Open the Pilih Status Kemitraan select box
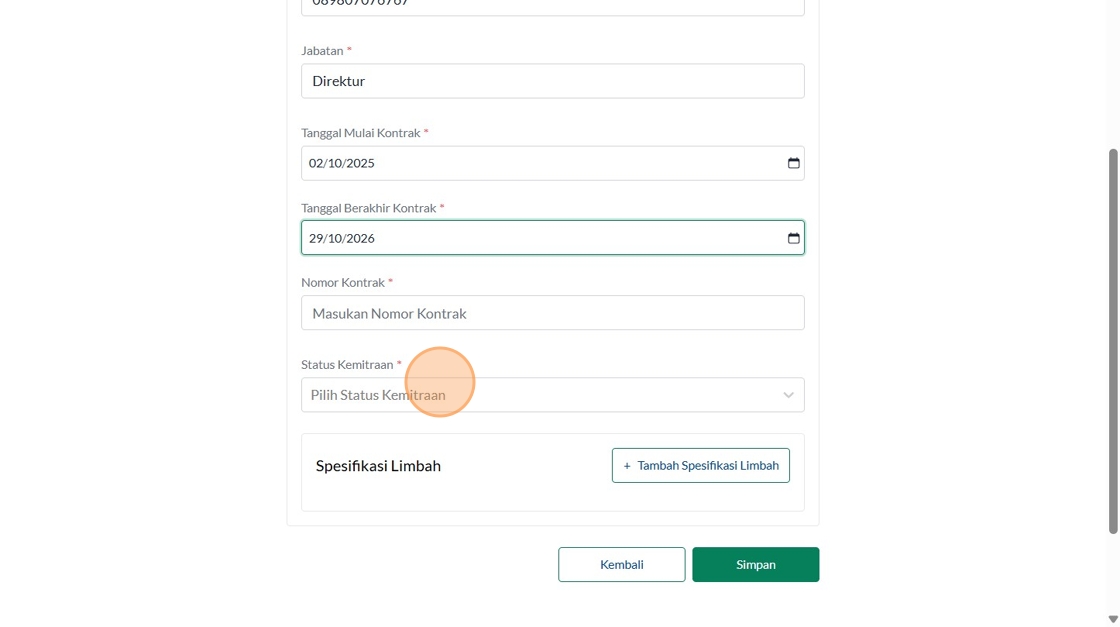This screenshot has width=1120, height=627. 540,395
